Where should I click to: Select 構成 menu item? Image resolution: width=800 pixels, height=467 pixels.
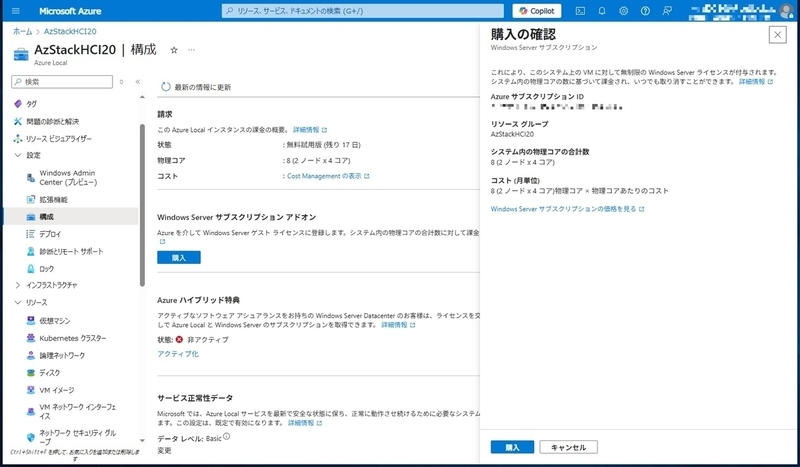70,217
